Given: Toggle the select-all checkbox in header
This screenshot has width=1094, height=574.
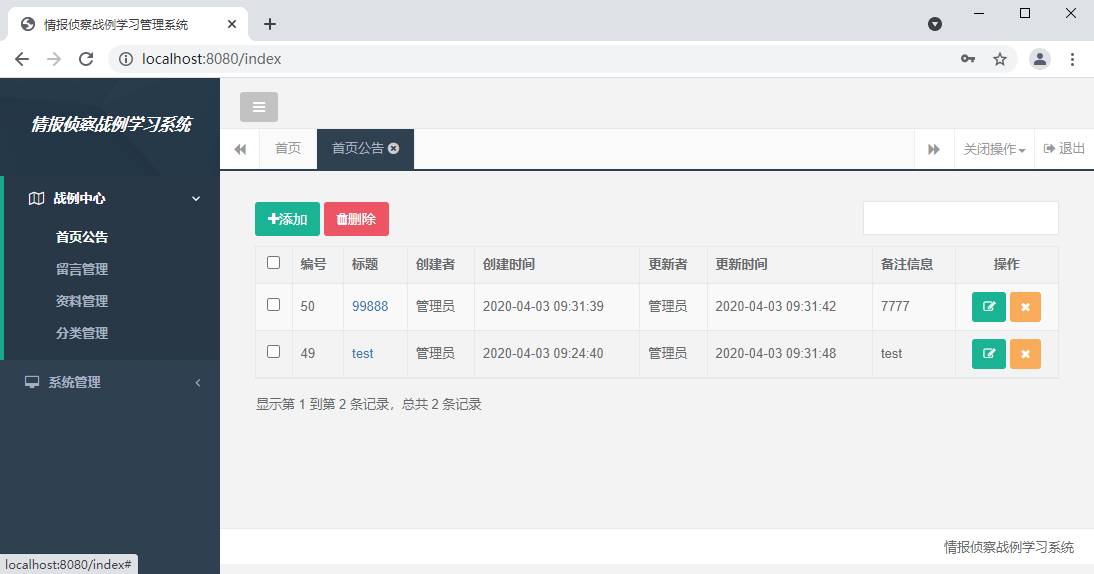Looking at the screenshot, I should (x=274, y=263).
